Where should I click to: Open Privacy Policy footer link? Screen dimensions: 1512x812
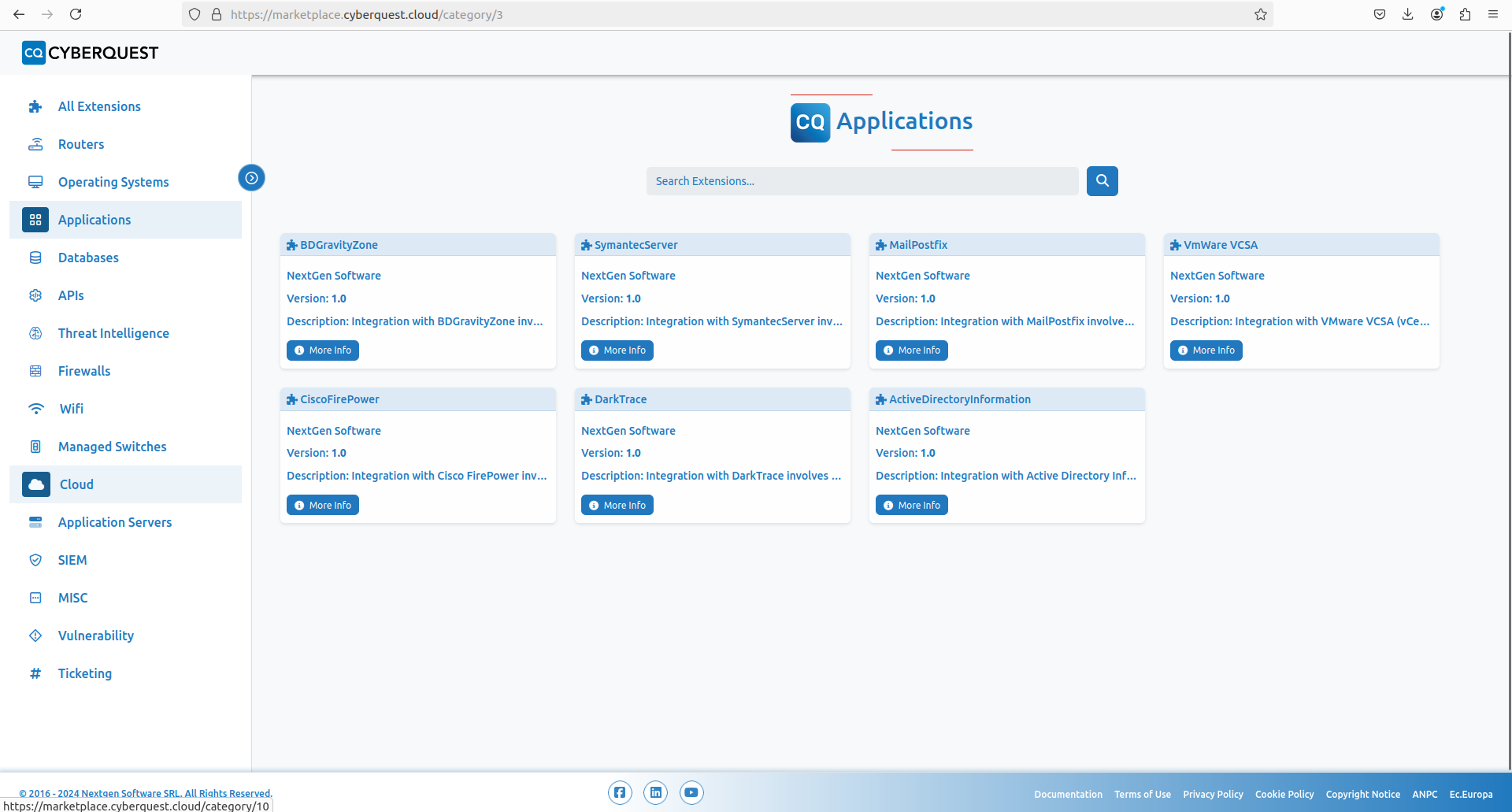coord(1213,794)
